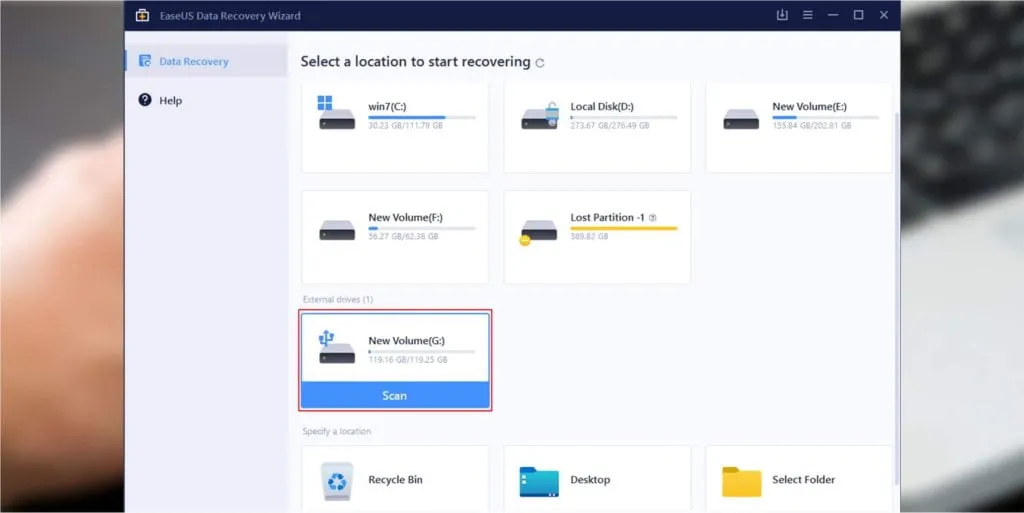Select the win7(C:) drive icon

click(x=336, y=113)
